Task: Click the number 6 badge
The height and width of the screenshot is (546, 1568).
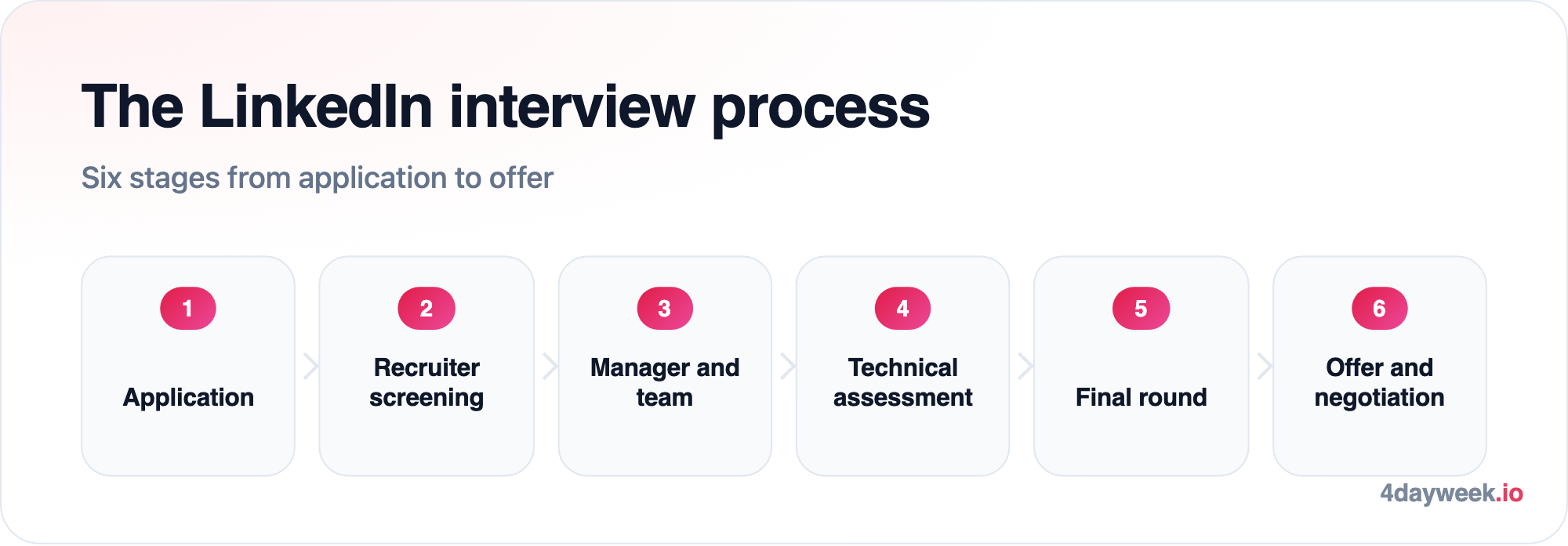Action: click(1380, 309)
